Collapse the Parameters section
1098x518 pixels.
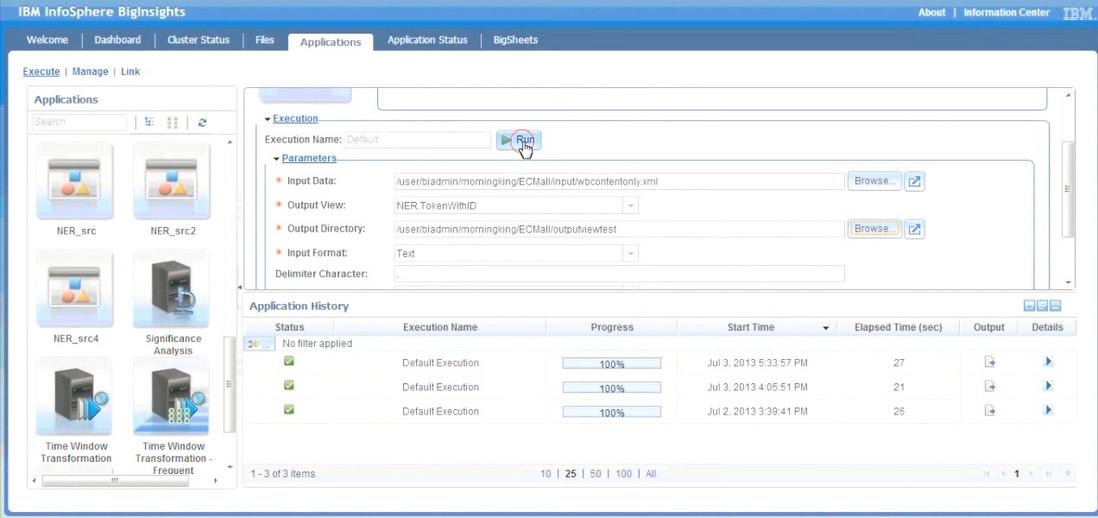[x=277, y=159]
